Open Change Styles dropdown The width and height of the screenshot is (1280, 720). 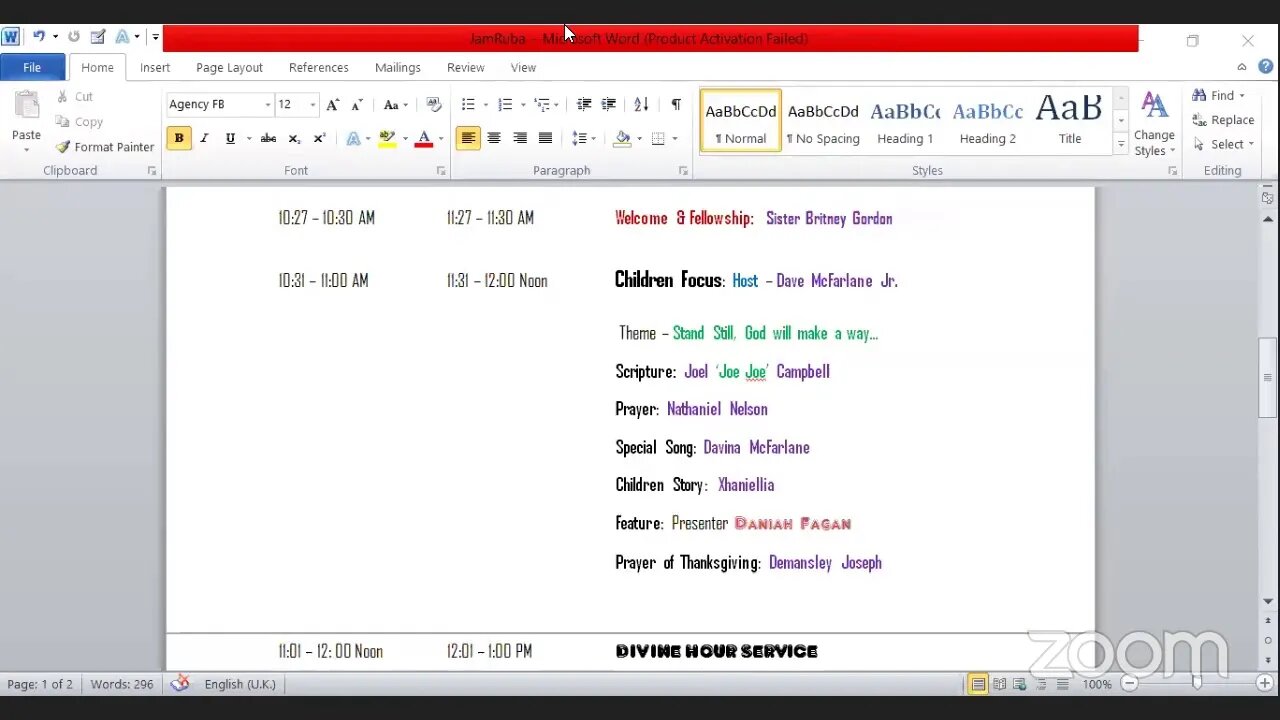coord(1154,124)
